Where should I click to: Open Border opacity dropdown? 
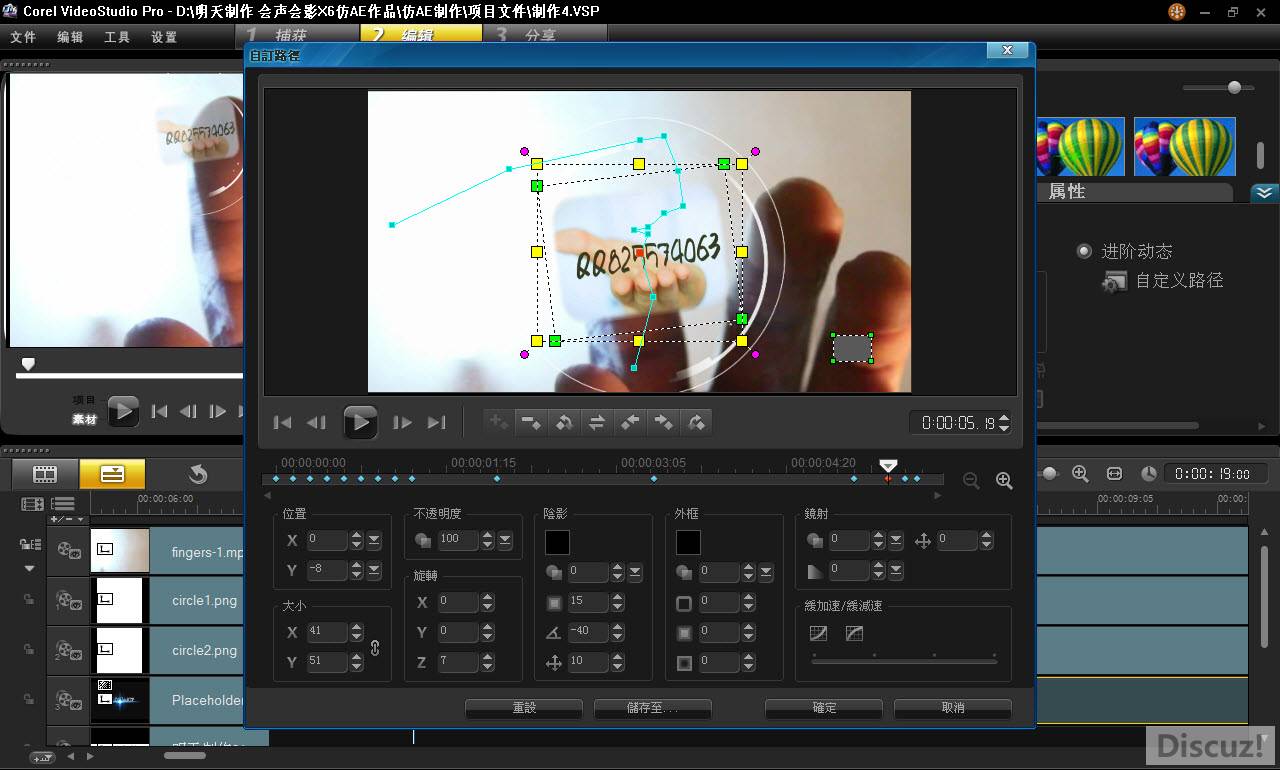point(766,572)
